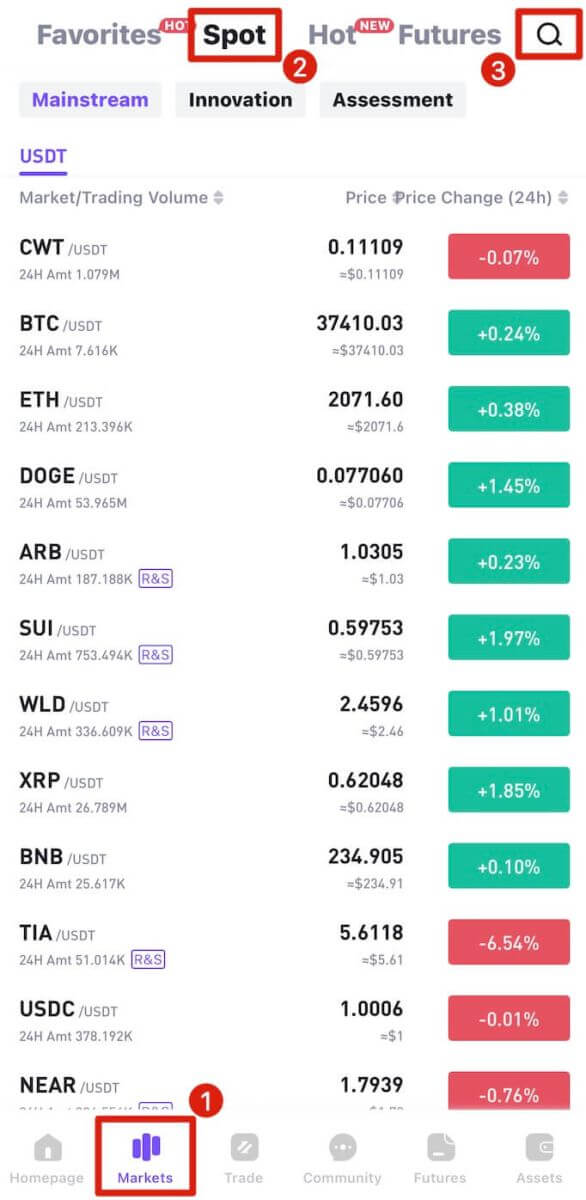Switch to the Spot tab
Viewport: 586px width, 1200px height.
click(x=234, y=34)
